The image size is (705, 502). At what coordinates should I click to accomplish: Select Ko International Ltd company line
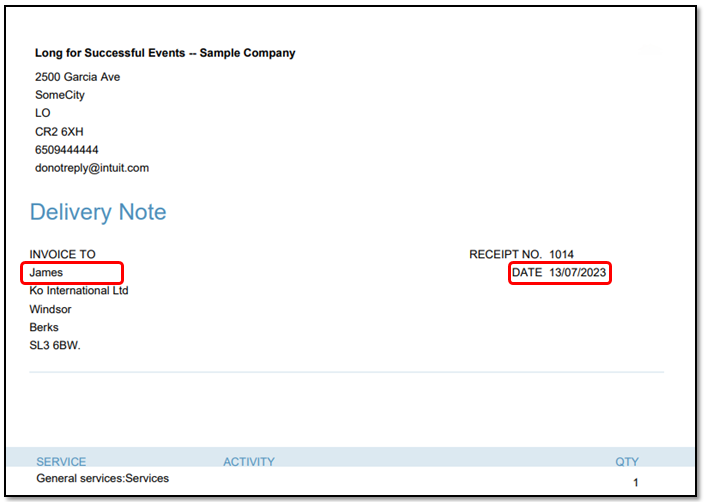coord(79,290)
